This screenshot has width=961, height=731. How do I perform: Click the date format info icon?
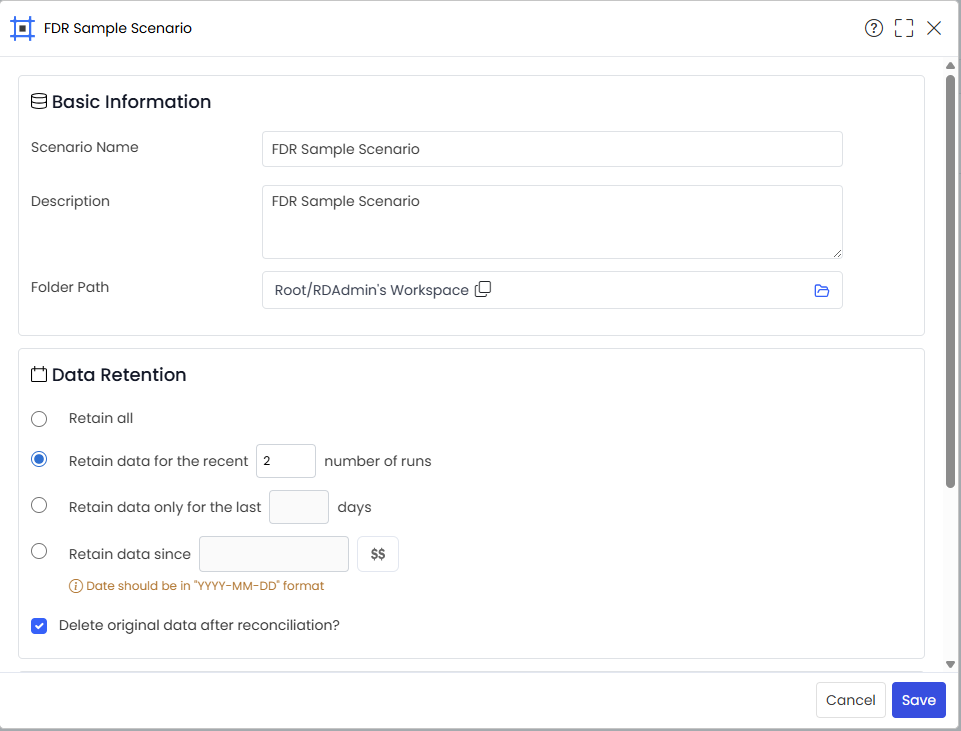coord(75,586)
